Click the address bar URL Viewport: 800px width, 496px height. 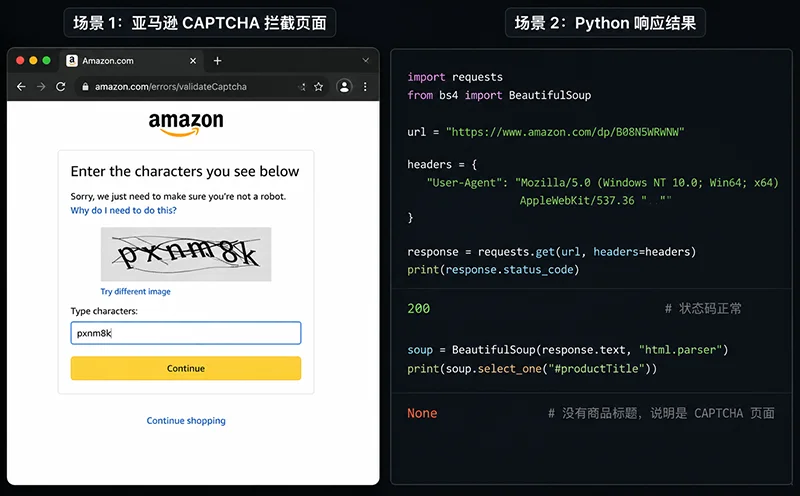coord(170,87)
